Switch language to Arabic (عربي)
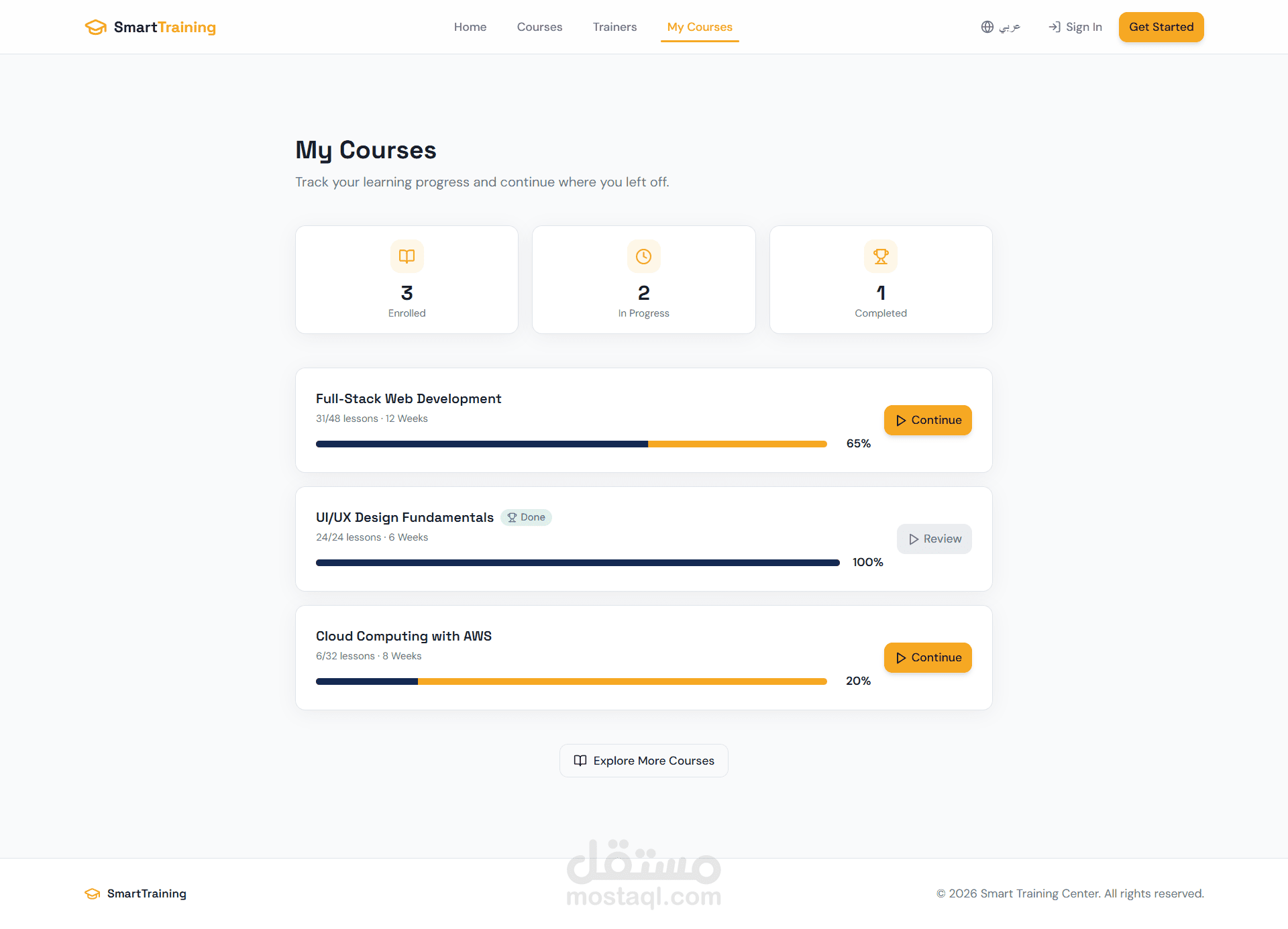The width and height of the screenshot is (1288, 929). pos(1009,27)
